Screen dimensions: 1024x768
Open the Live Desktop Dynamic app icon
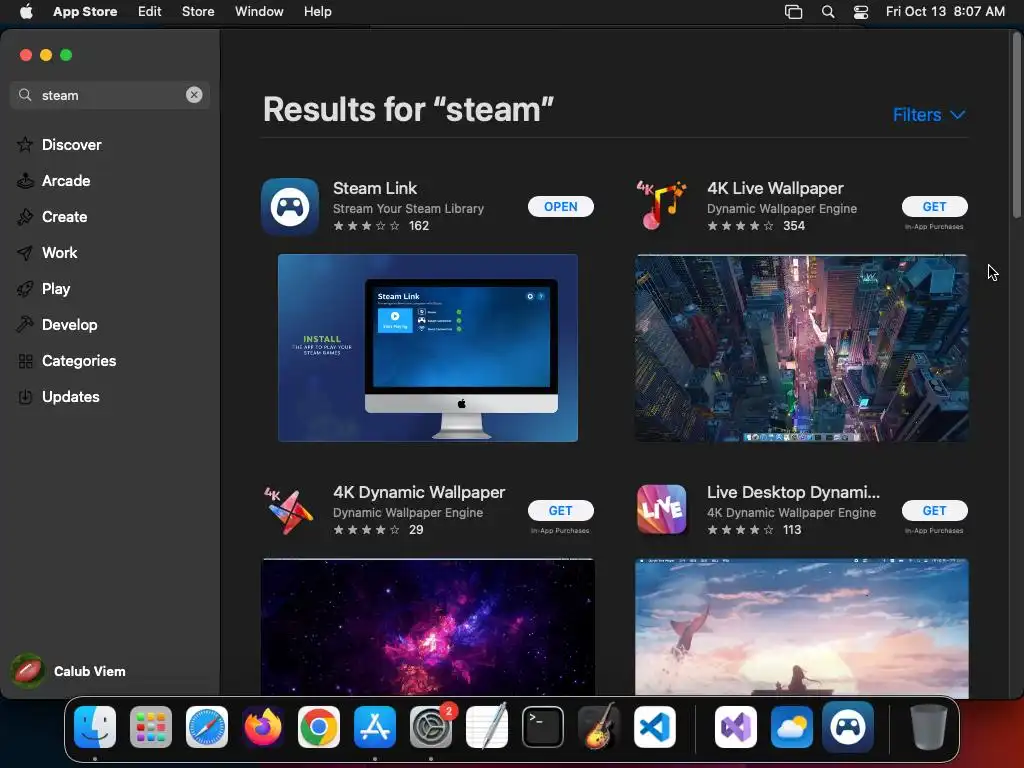pos(662,510)
